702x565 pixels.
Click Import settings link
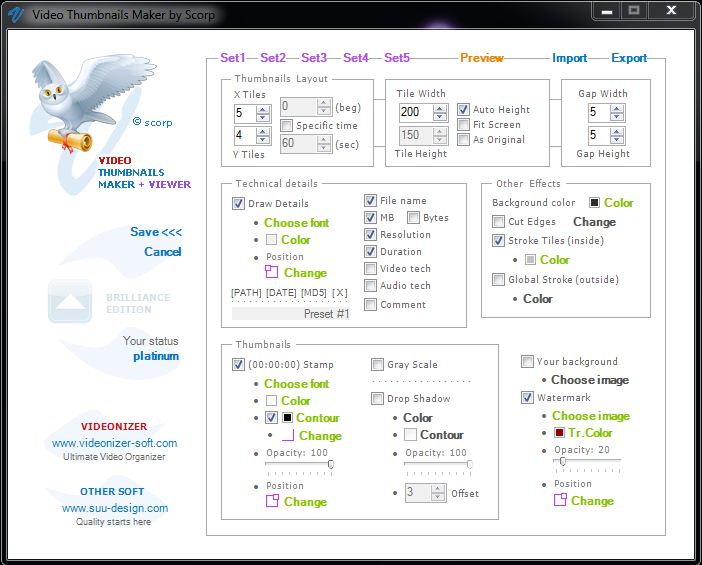coord(569,58)
